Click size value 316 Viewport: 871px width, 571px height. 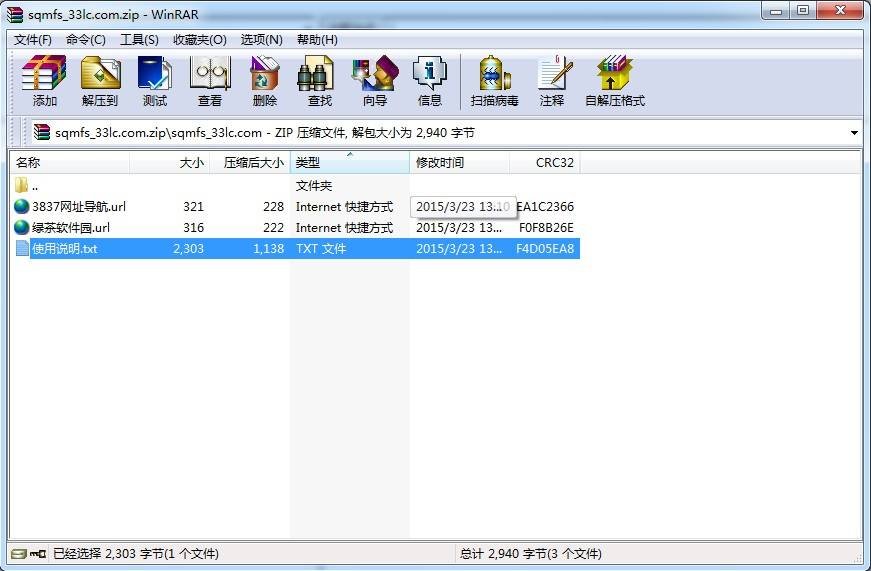coord(193,228)
